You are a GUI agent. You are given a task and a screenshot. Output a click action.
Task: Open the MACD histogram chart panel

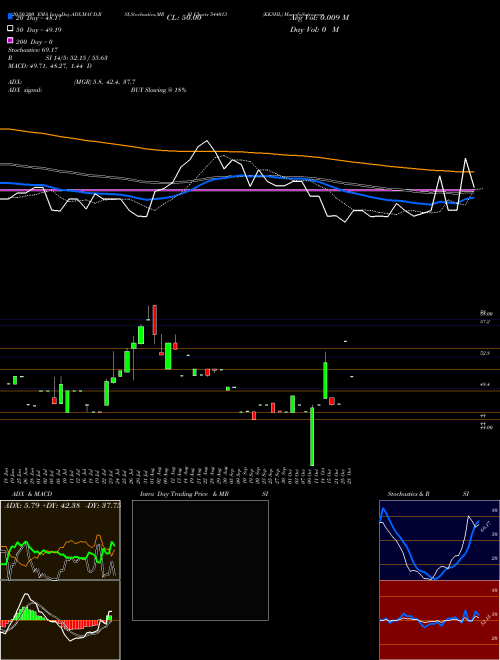[60, 620]
